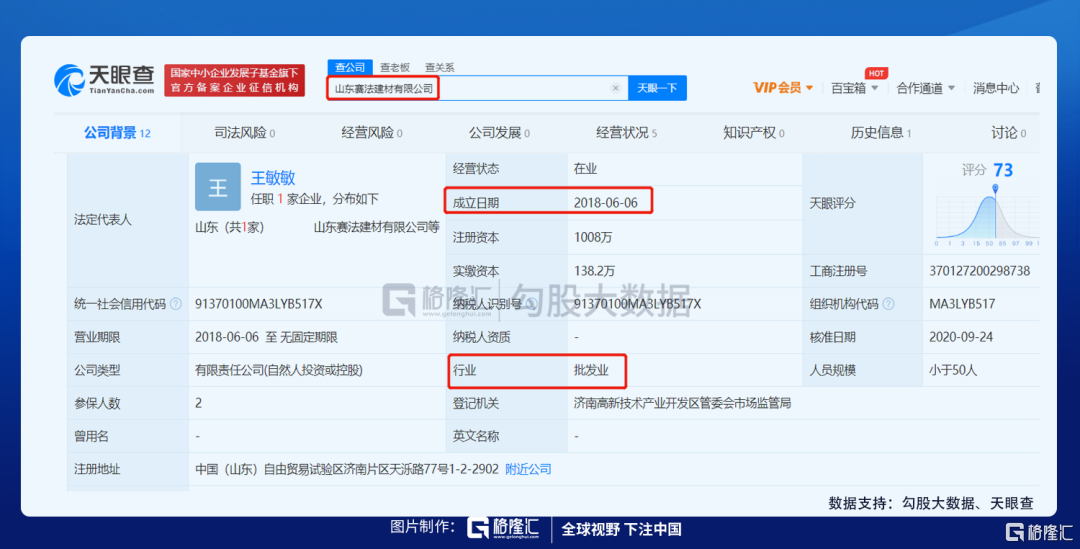Click the 成立日期 value 2018-06-06

(x=605, y=203)
